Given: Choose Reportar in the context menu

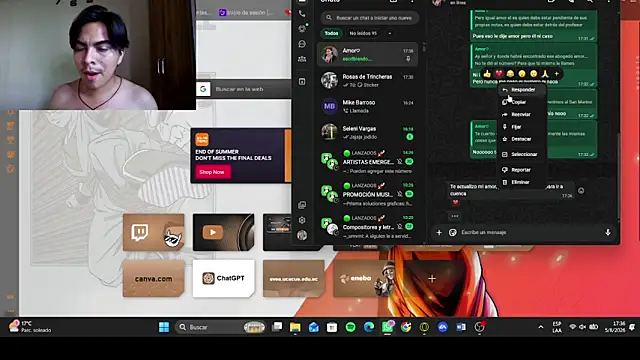Looking at the screenshot, I should 522,170.
